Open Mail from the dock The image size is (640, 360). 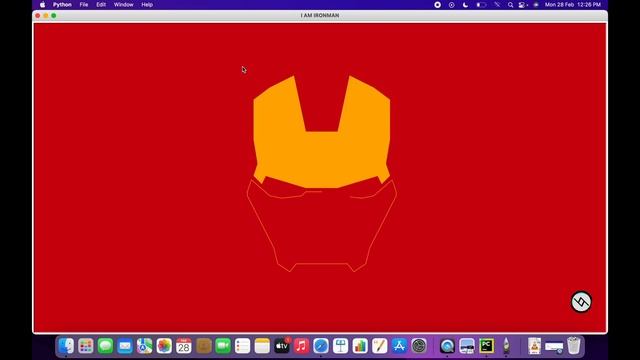coord(125,346)
